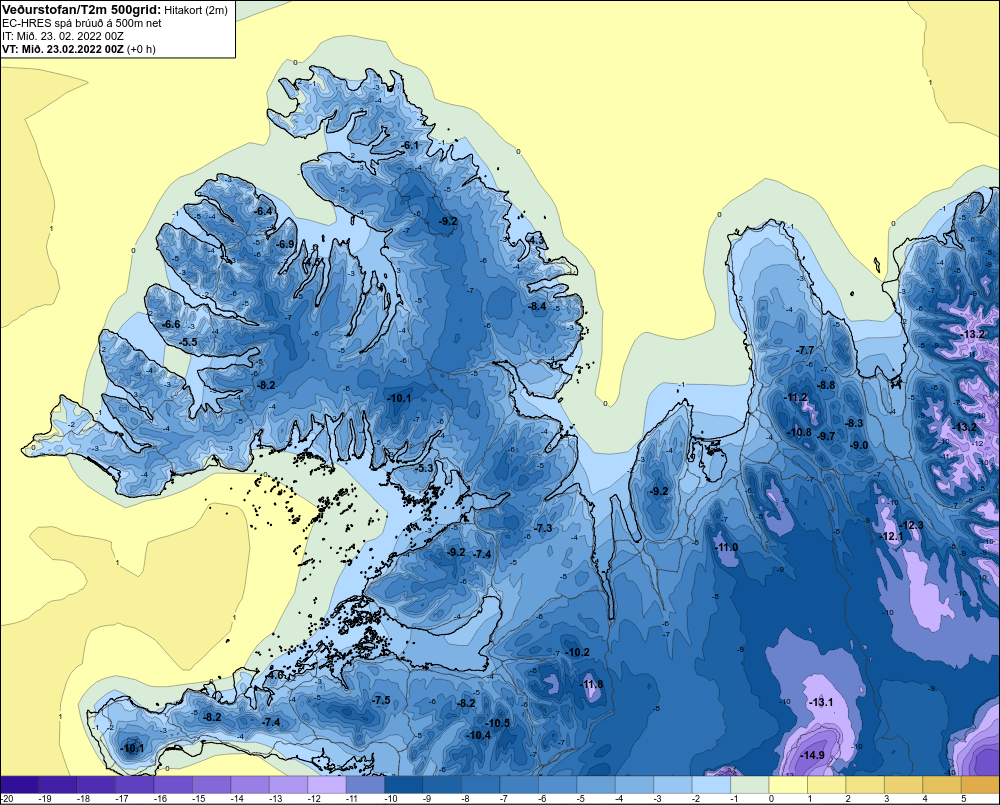
Task: Click the 'Hitakort (2m)' label in header
Action: pyautogui.click(x=196, y=10)
